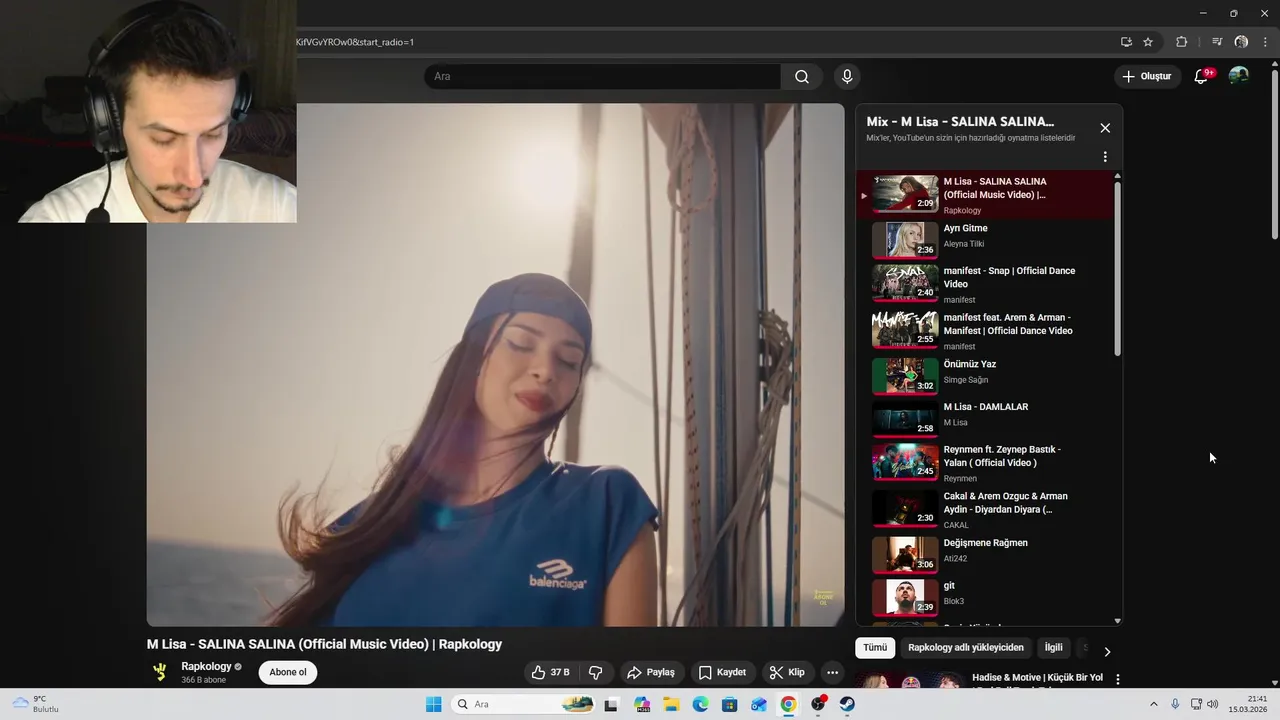This screenshot has width=1280, height=720.
Task: Click the Ayrı Gitme video thumbnail
Action: pos(905,240)
